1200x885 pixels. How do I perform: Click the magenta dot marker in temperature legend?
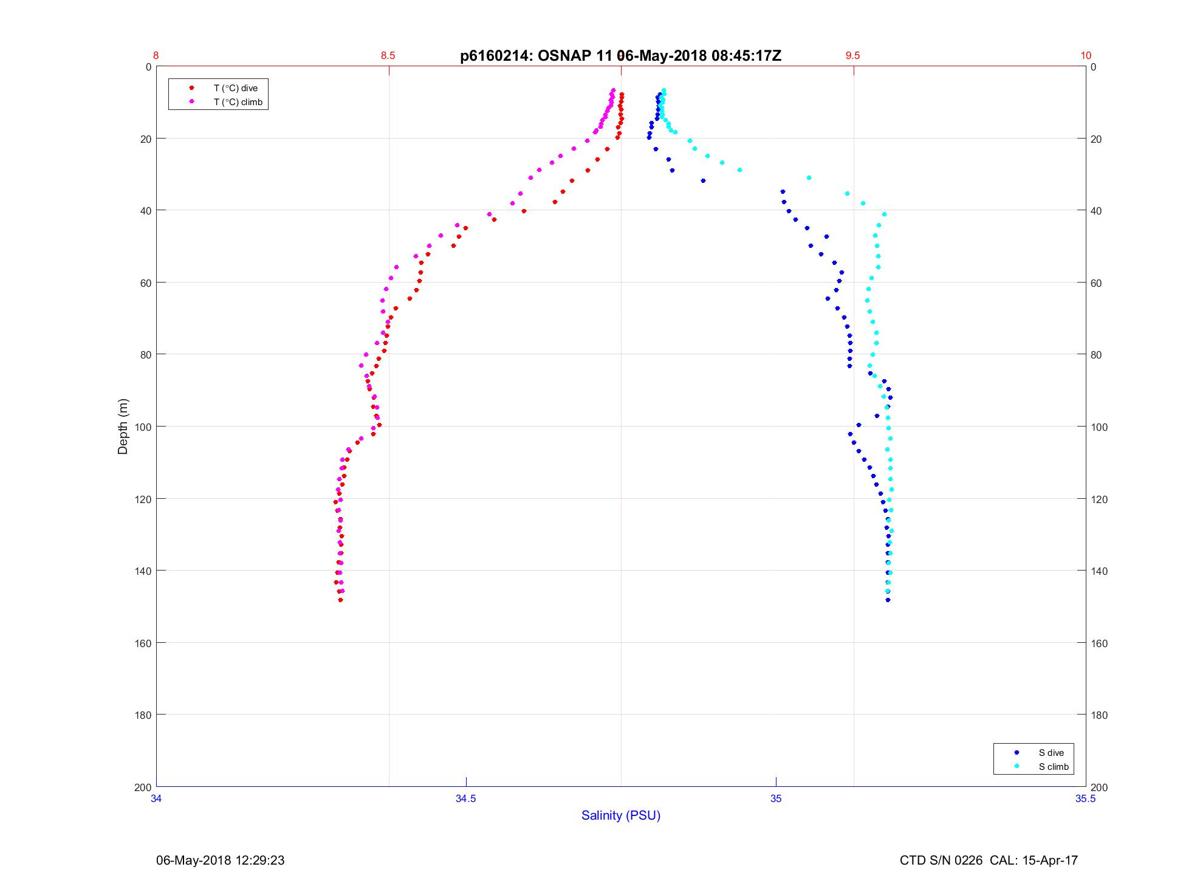coord(191,102)
